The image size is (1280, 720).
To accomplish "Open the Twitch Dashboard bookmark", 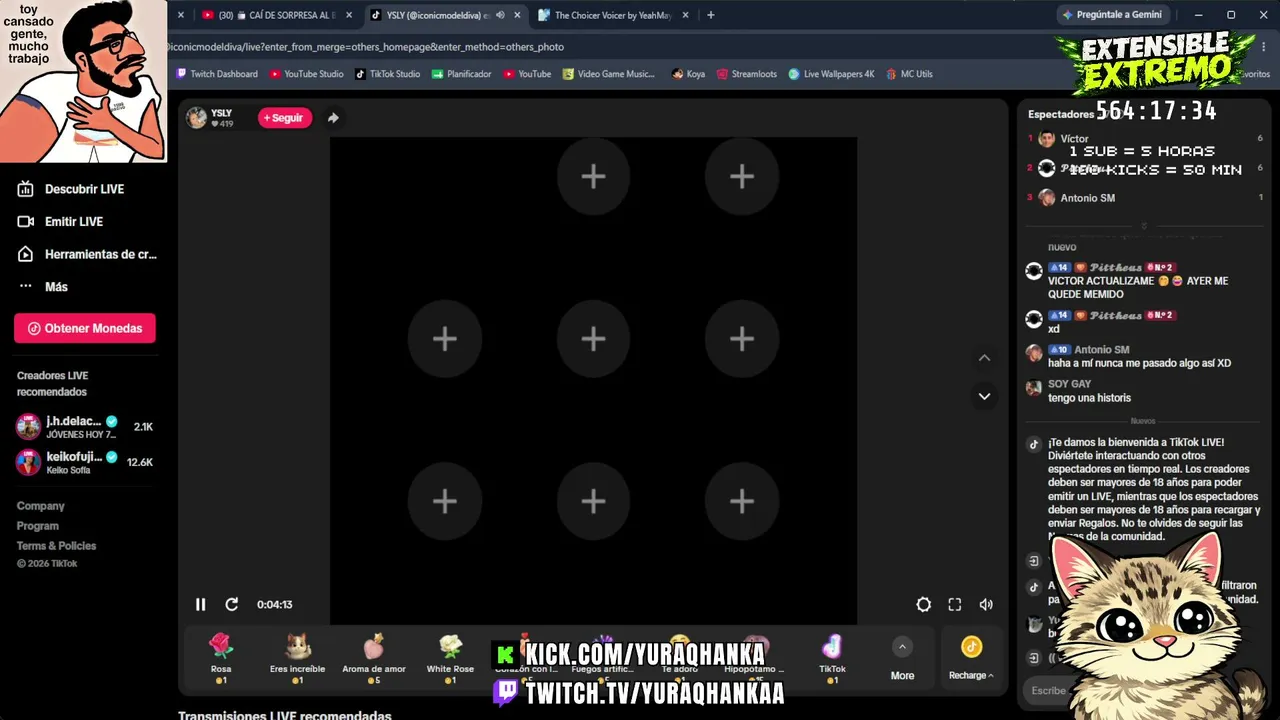I will coord(217,74).
